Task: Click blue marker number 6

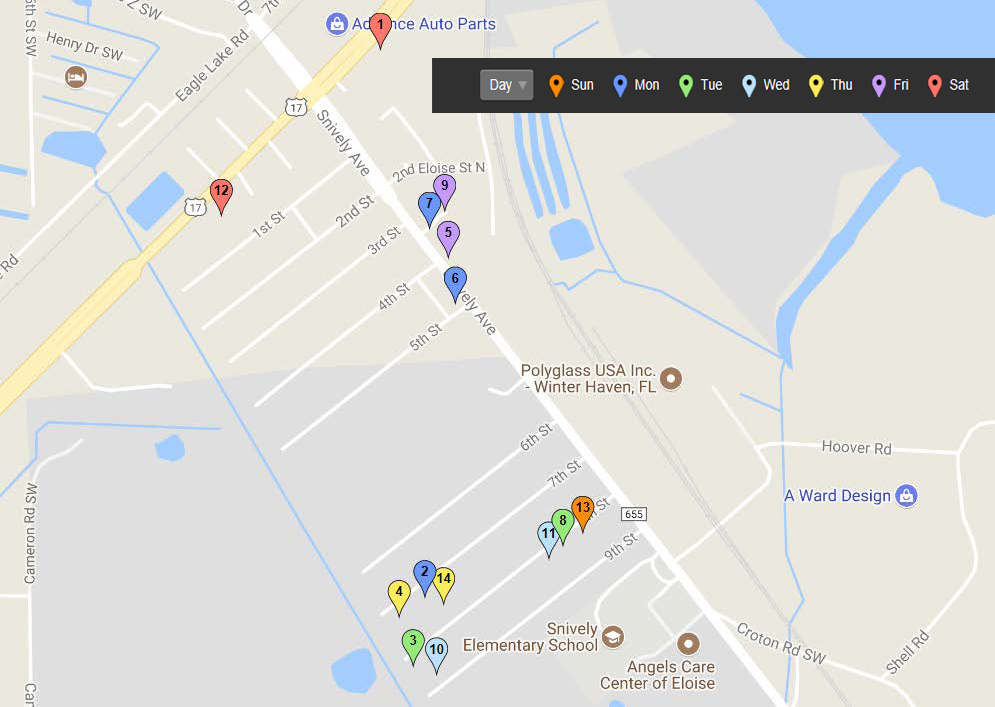Action: (455, 282)
